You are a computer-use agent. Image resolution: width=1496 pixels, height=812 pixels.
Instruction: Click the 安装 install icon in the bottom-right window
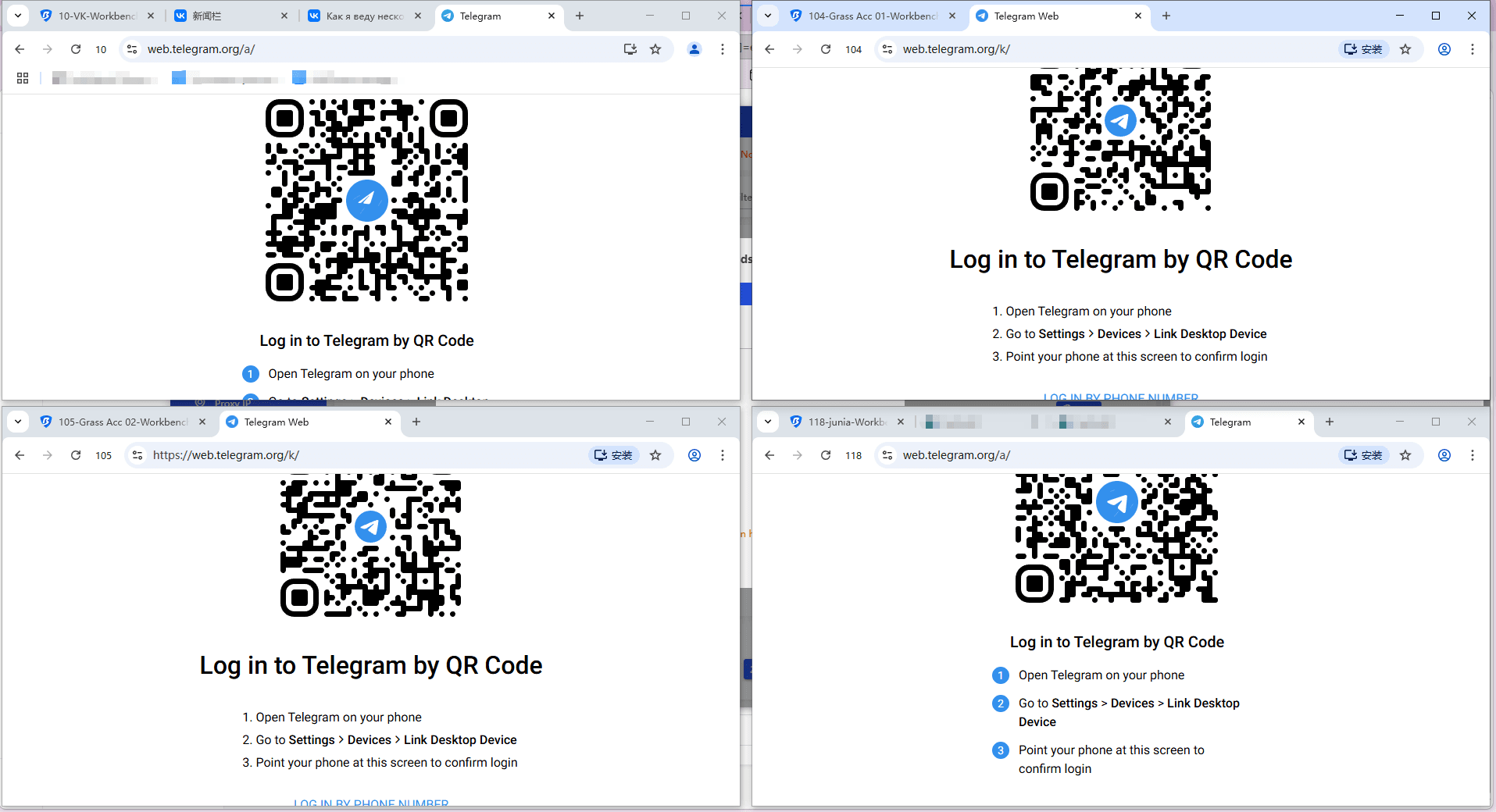[x=1363, y=455]
